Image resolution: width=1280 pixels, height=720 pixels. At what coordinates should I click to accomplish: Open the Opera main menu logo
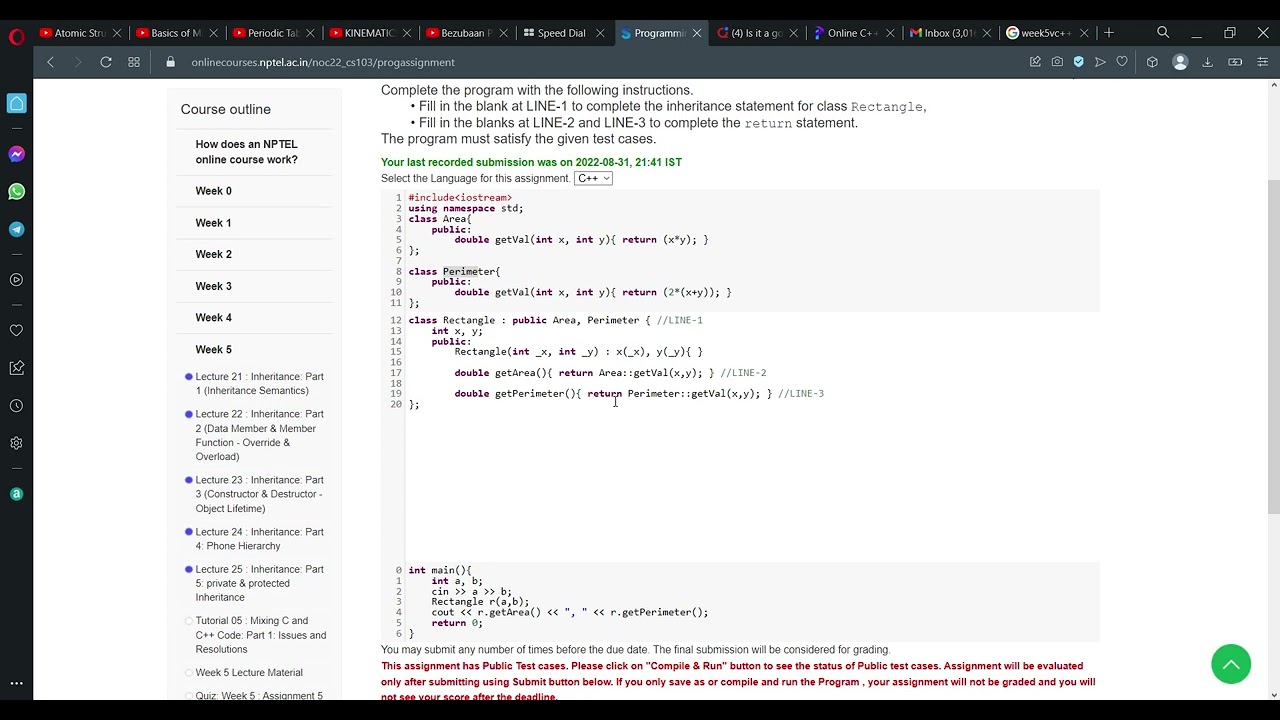[x=16, y=37]
